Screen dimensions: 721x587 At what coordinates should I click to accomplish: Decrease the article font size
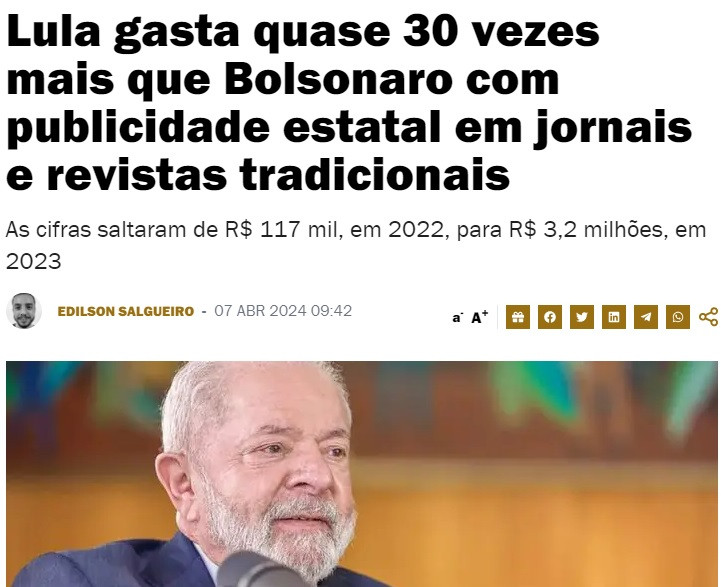[457, 318]
